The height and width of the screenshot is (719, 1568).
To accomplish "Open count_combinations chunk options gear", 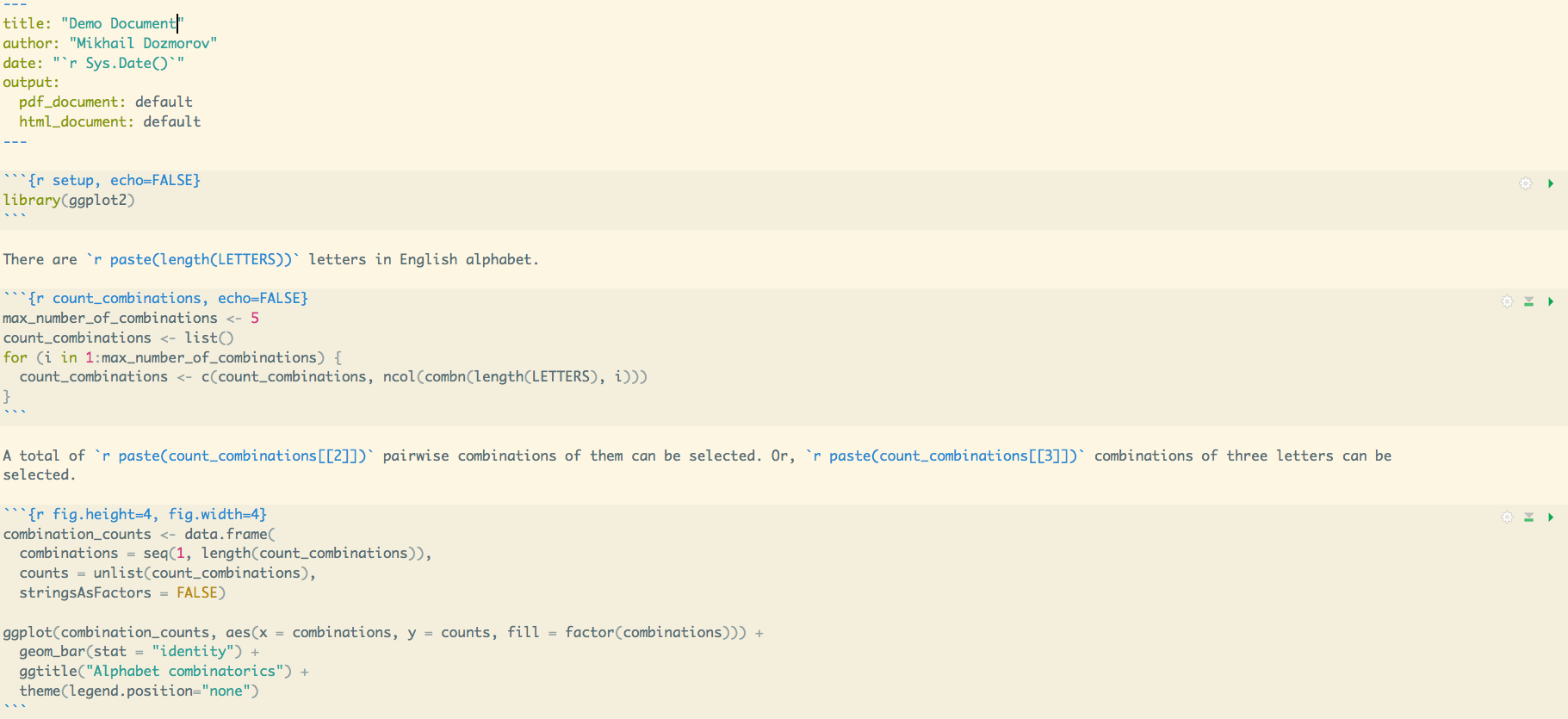I will pos(1506,301).
